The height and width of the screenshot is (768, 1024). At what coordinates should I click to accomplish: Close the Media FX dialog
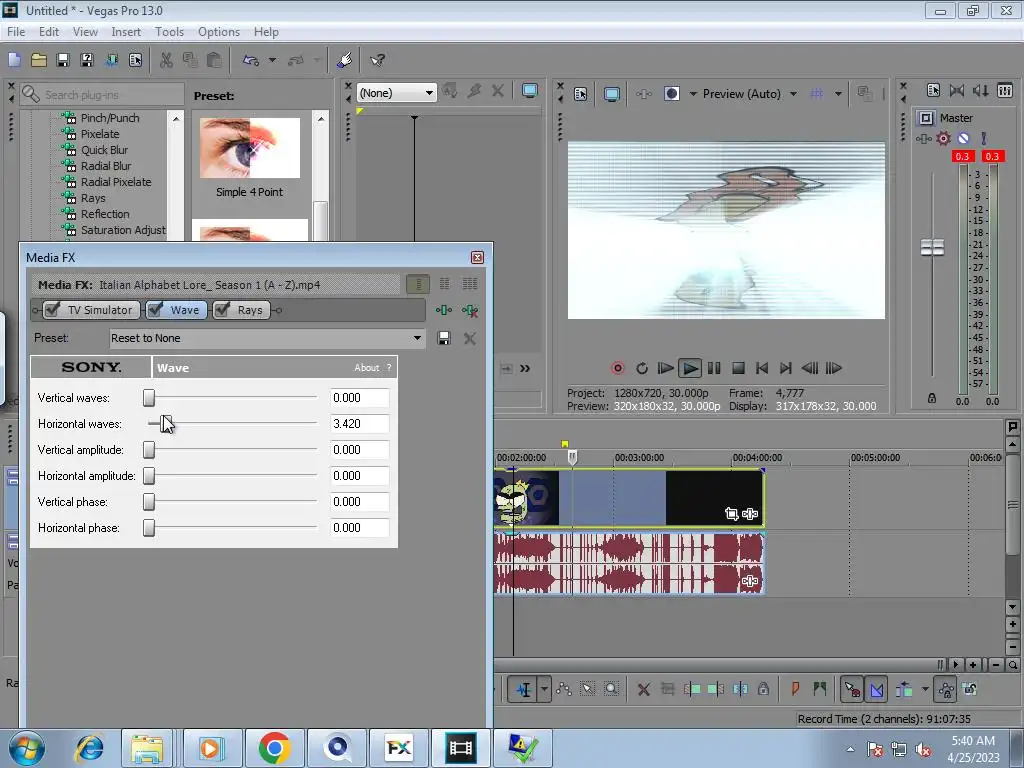[477, 257]
